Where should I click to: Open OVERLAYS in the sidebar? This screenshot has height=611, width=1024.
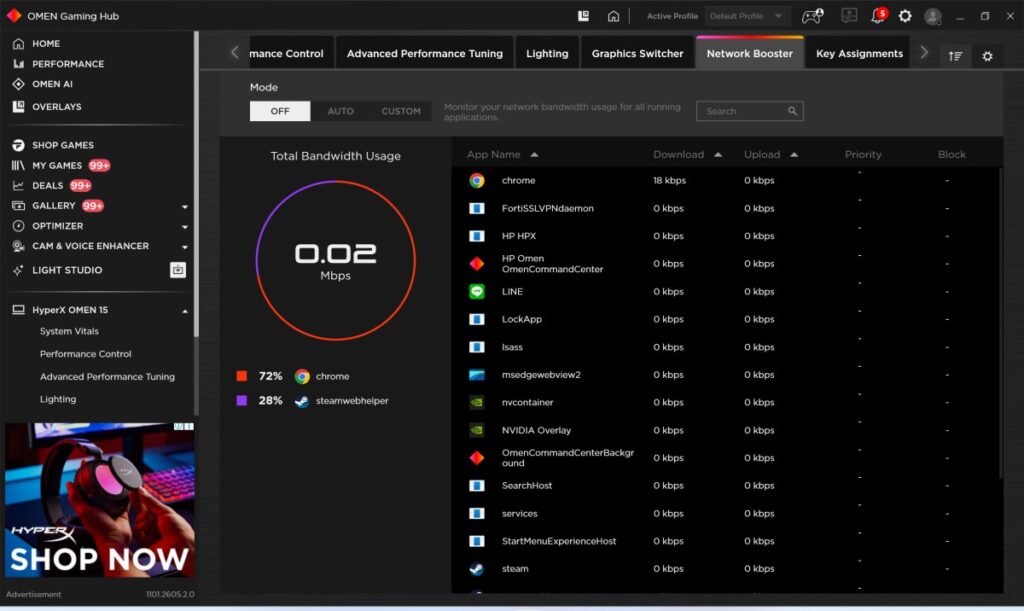(x=57, y=106)
